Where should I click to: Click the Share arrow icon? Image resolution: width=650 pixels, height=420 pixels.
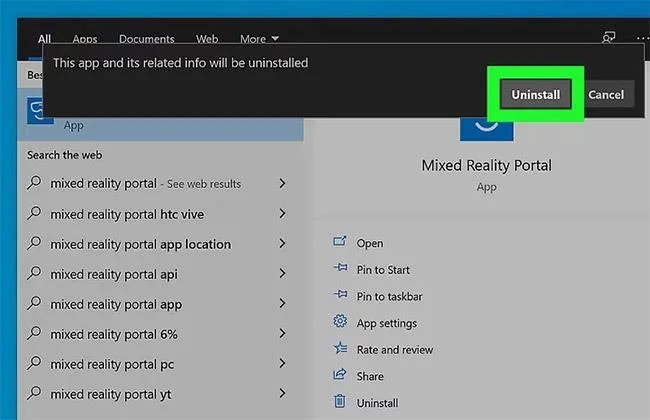pyautogui.click(x=340, y=374)
